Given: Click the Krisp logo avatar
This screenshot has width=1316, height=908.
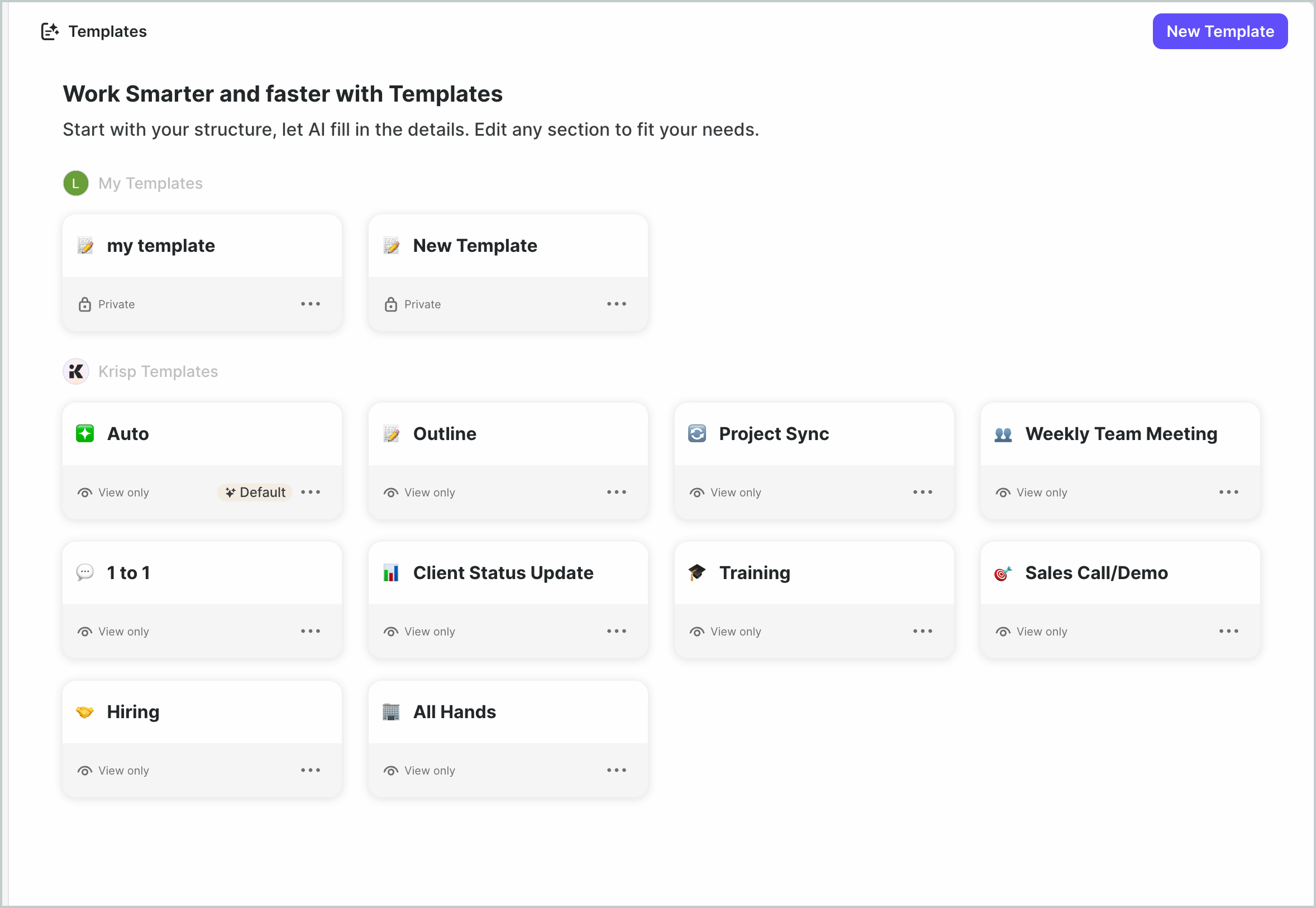Looking at the screenshot, I should point(75,371).
